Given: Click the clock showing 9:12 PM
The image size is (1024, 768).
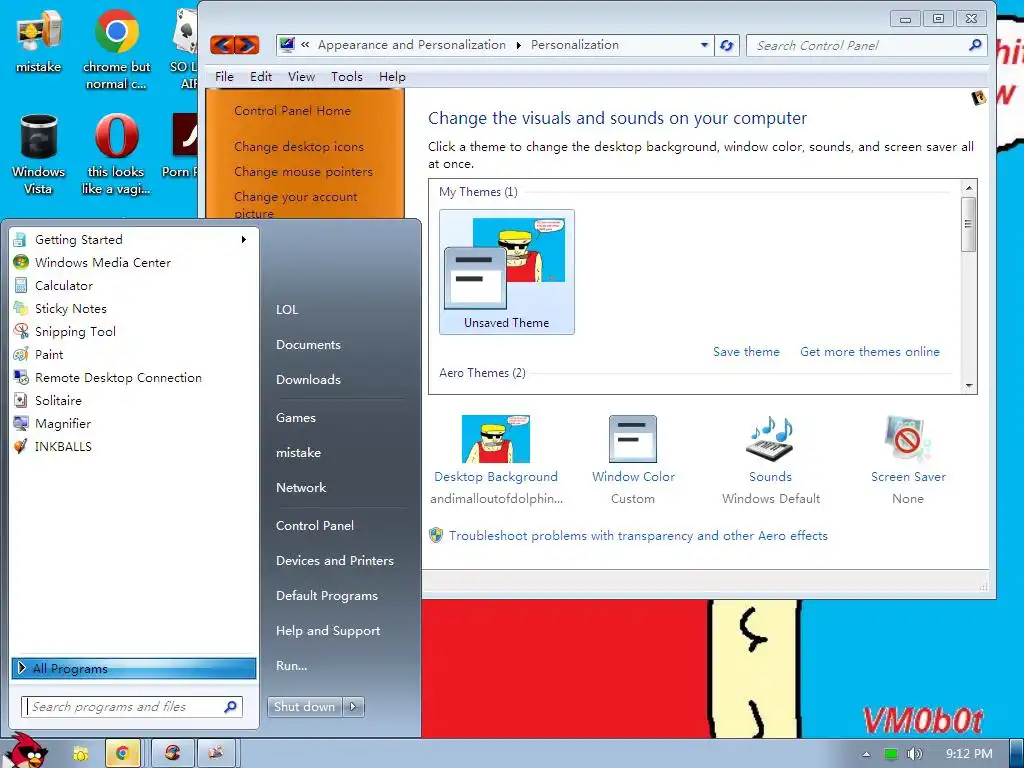Looking at the screenshot, I should tap(968, 754).
